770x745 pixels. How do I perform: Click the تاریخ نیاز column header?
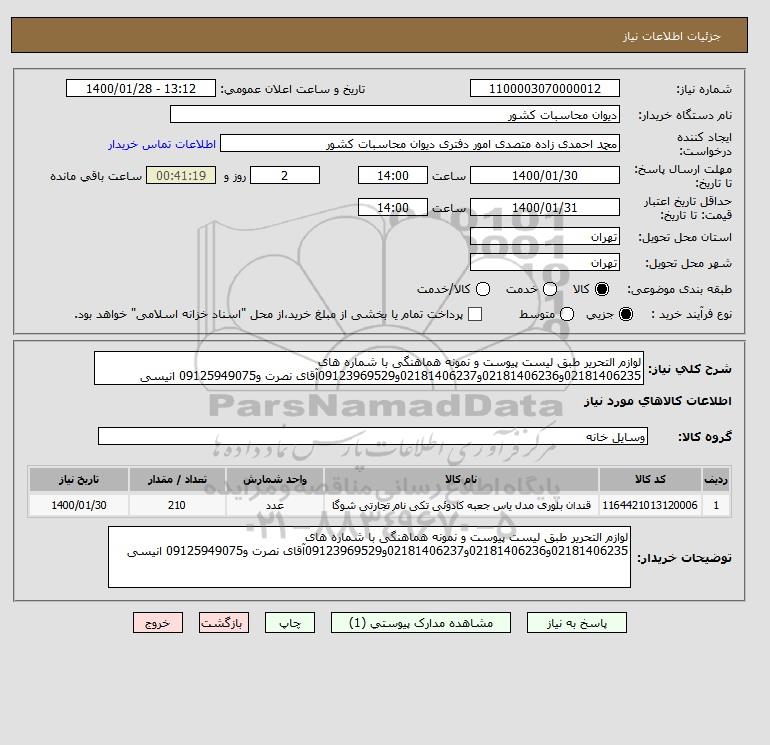79,479
